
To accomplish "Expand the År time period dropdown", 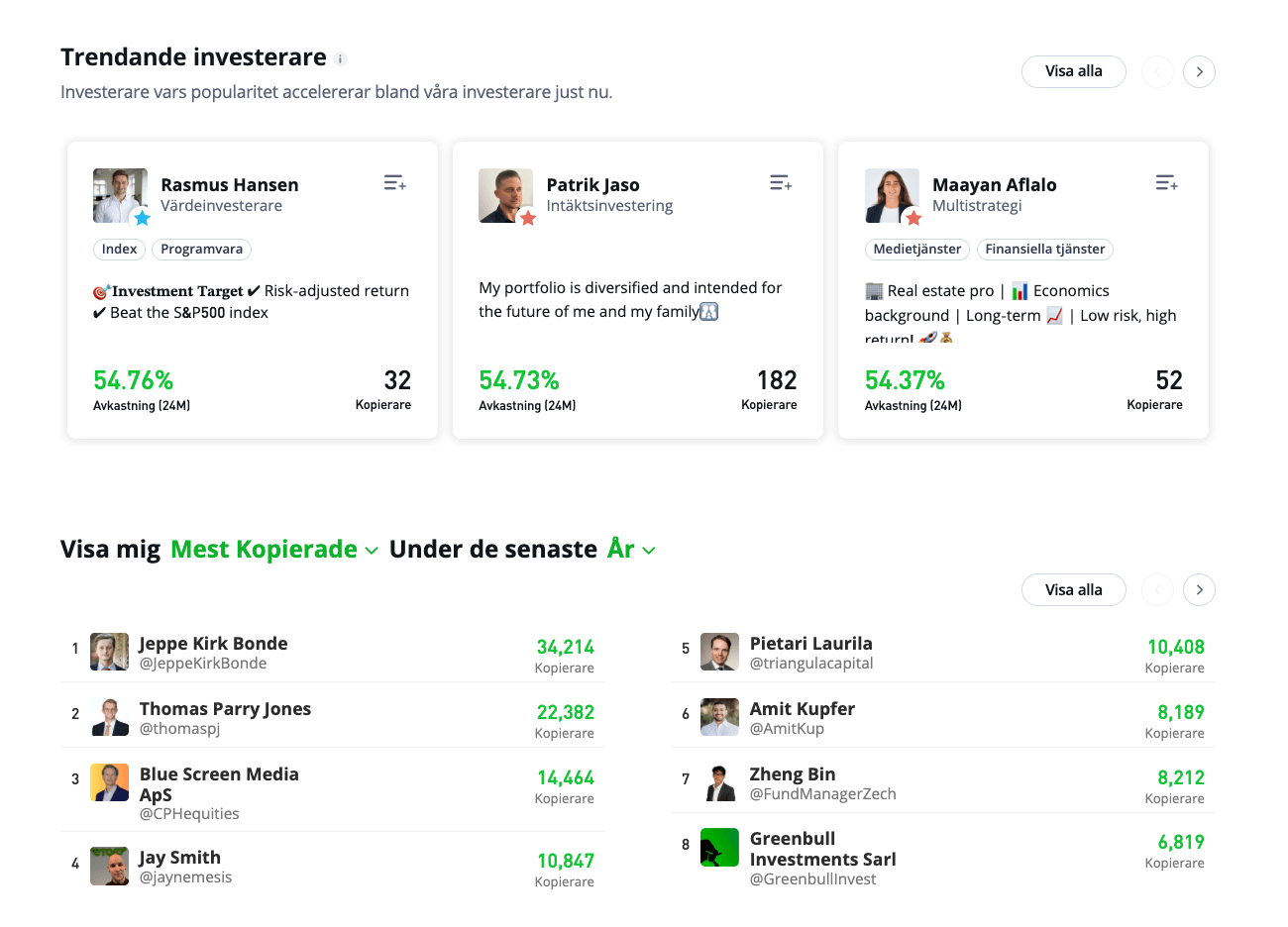I will (x=631, y=550).
